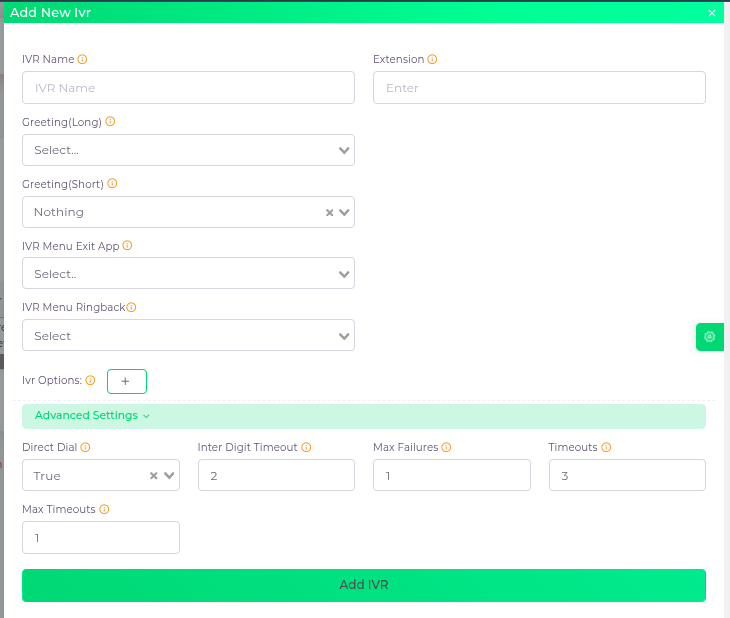Image resolution: width=730 pixels, height=618 pixels.
Task: Add a new Ivr Option with plus button
Action: (126, 381)
